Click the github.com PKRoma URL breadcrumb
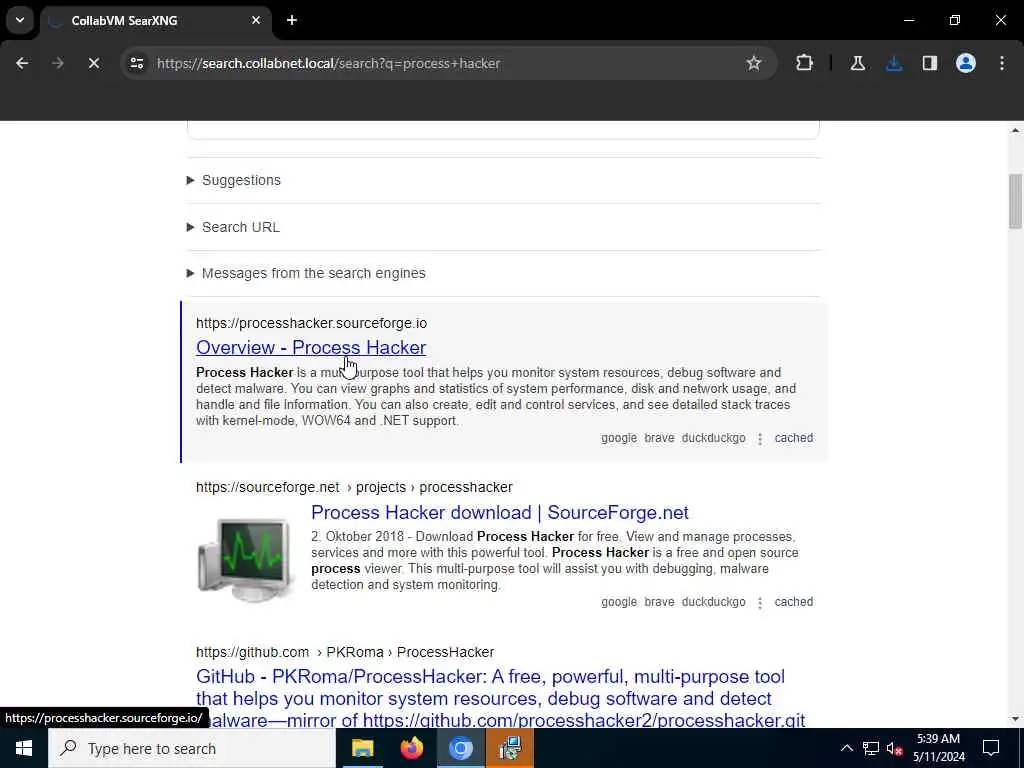 pos(345,652)
